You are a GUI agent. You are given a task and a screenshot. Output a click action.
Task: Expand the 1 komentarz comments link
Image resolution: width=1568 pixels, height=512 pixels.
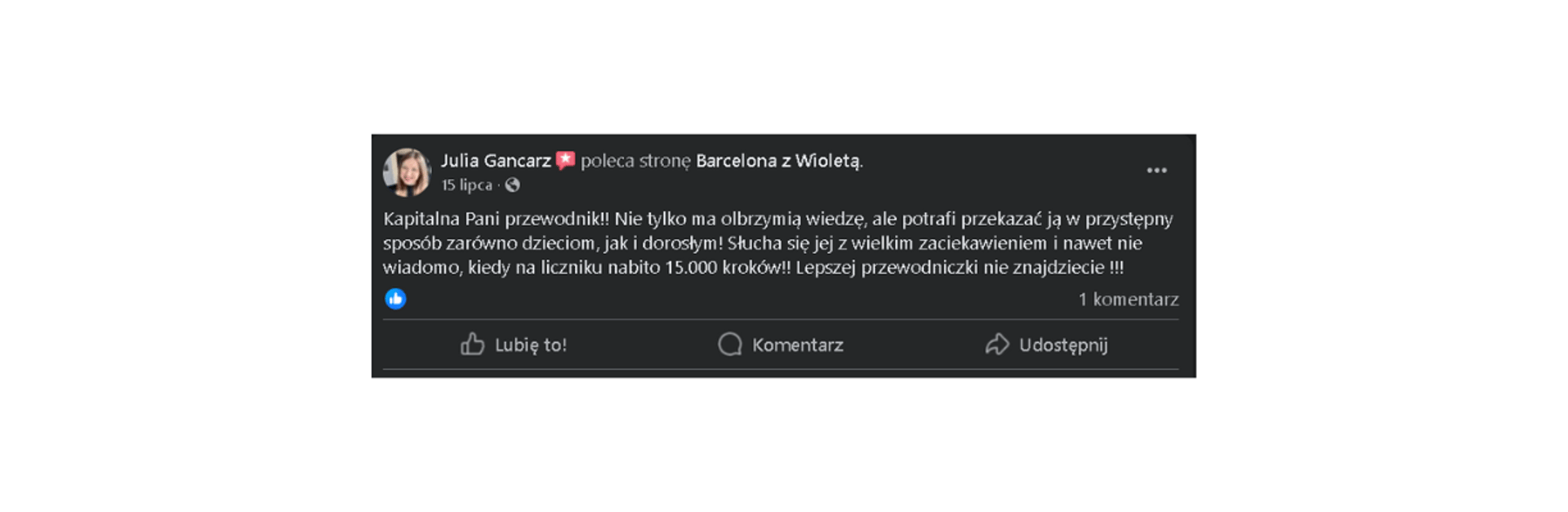coord(1128,300)
